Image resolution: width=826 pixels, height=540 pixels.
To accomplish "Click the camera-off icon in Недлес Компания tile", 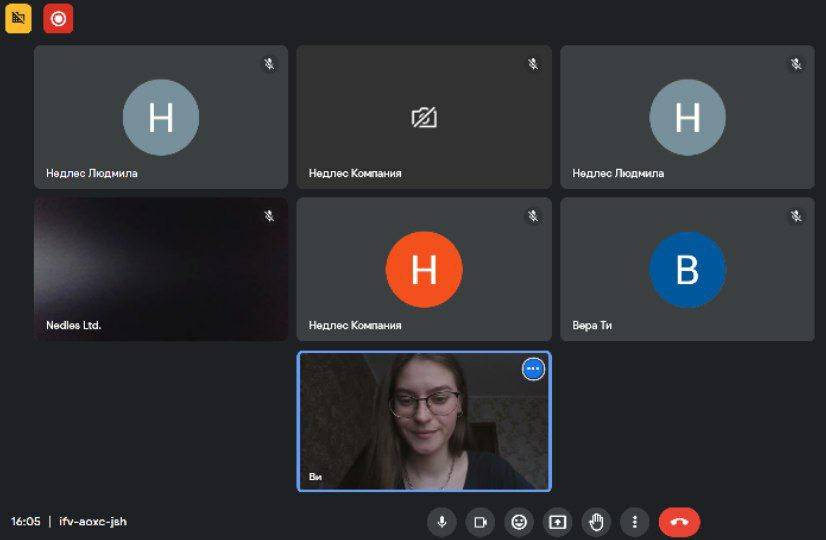I will tap(424, 118).
